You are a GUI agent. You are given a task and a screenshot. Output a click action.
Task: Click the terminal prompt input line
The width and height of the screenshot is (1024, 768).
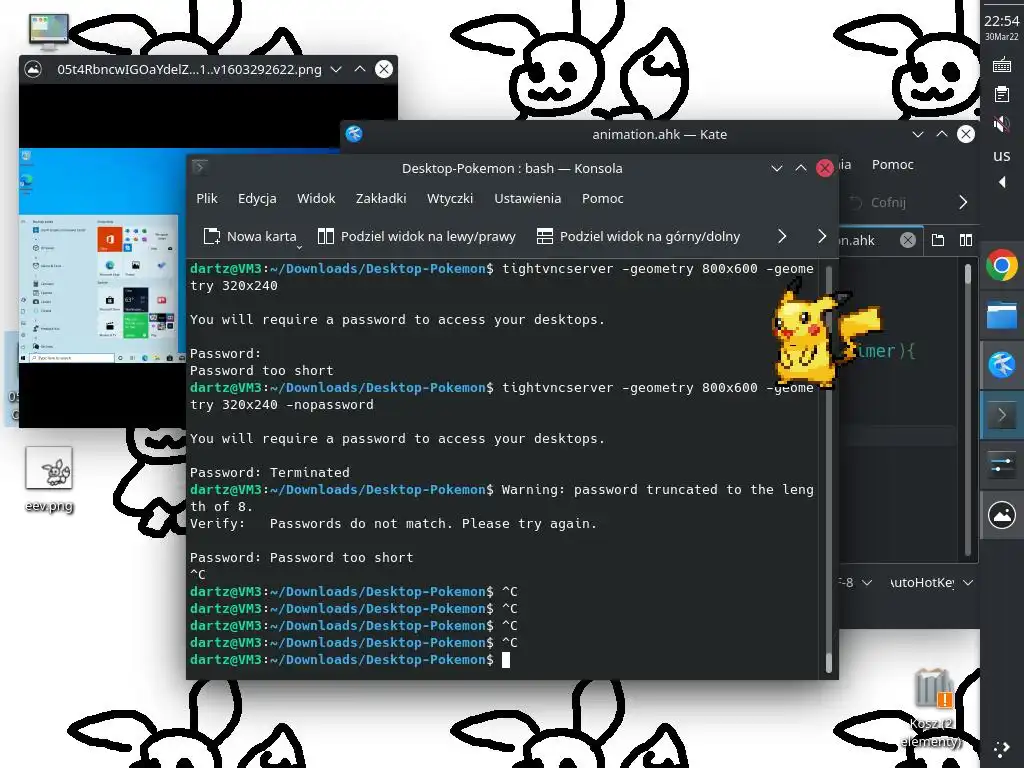tap(501, 660)
